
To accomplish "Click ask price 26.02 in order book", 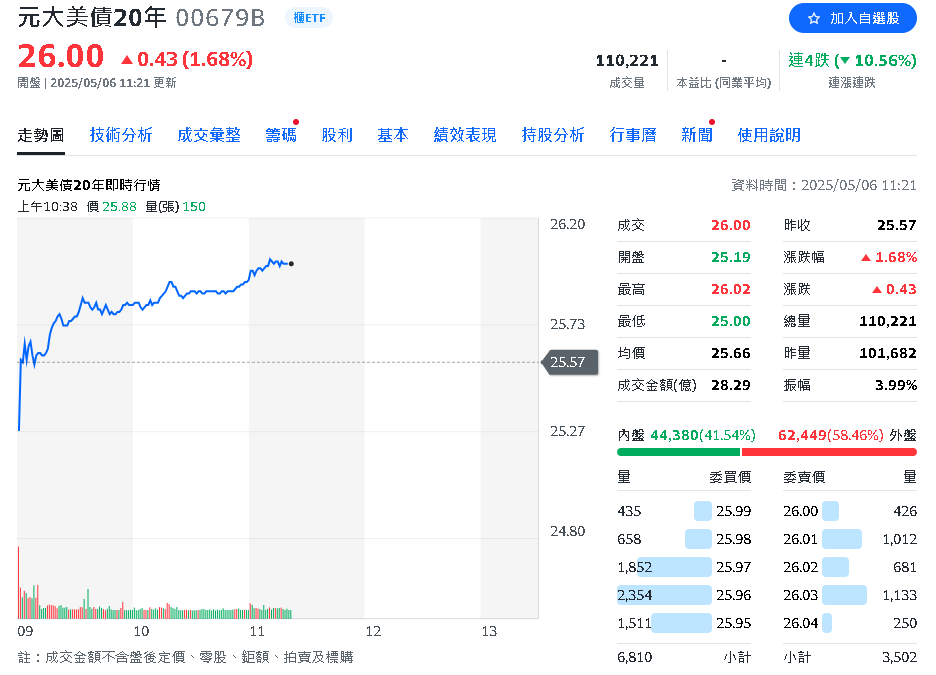I will (x=800, y=568).
